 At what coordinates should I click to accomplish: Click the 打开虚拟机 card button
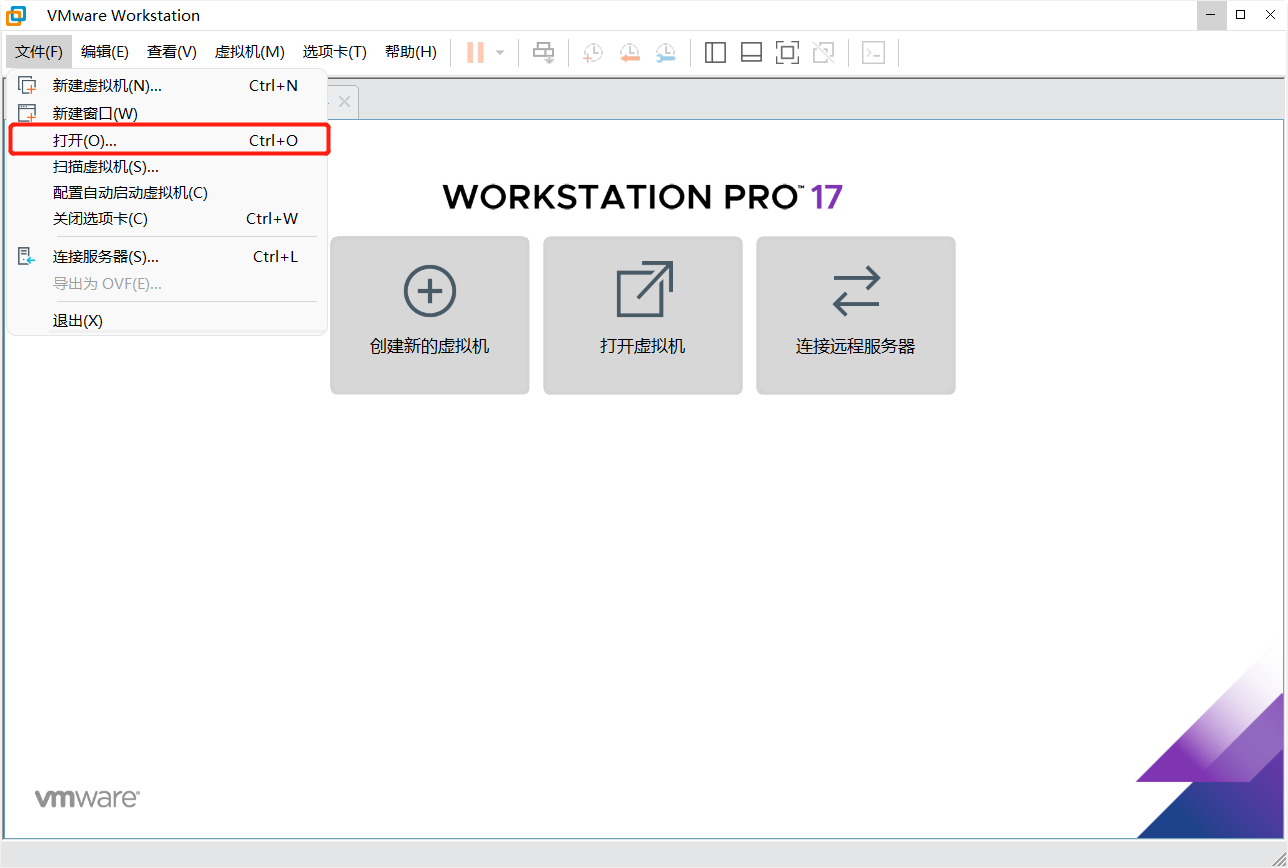[x=643, y=315]
